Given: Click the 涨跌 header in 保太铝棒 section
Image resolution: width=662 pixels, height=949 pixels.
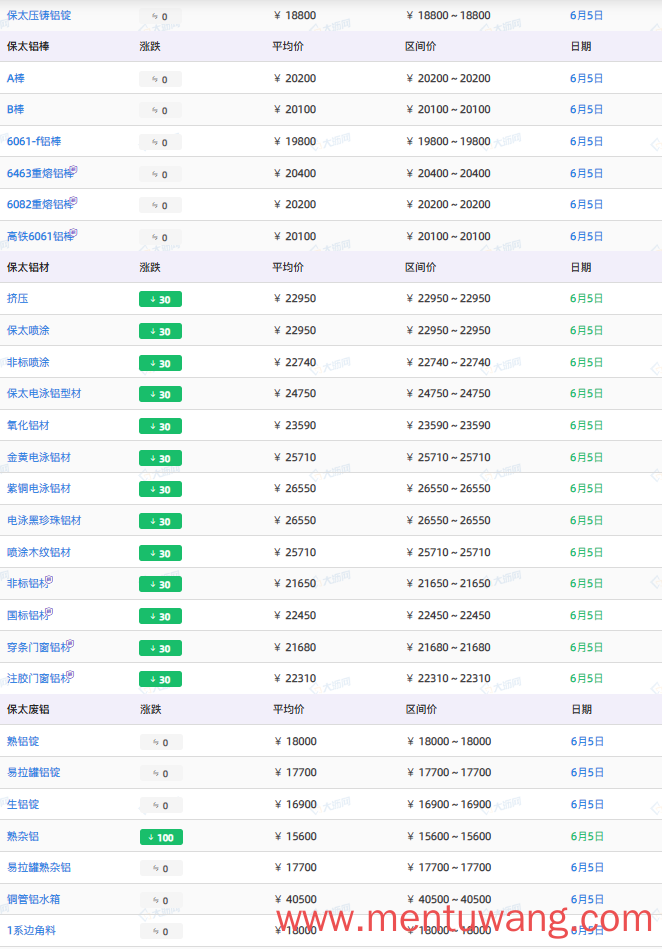Looking at the screenshot, I should [150, 47].
